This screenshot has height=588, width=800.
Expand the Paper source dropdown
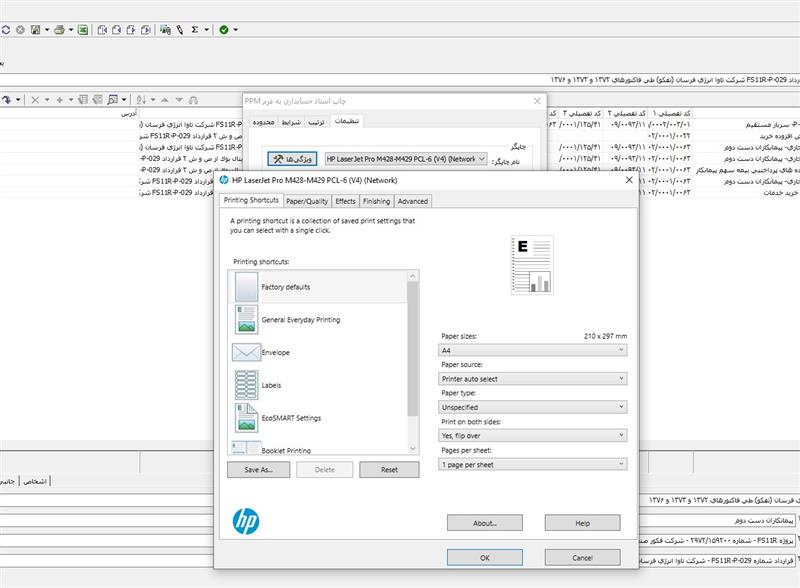point(533,379)
